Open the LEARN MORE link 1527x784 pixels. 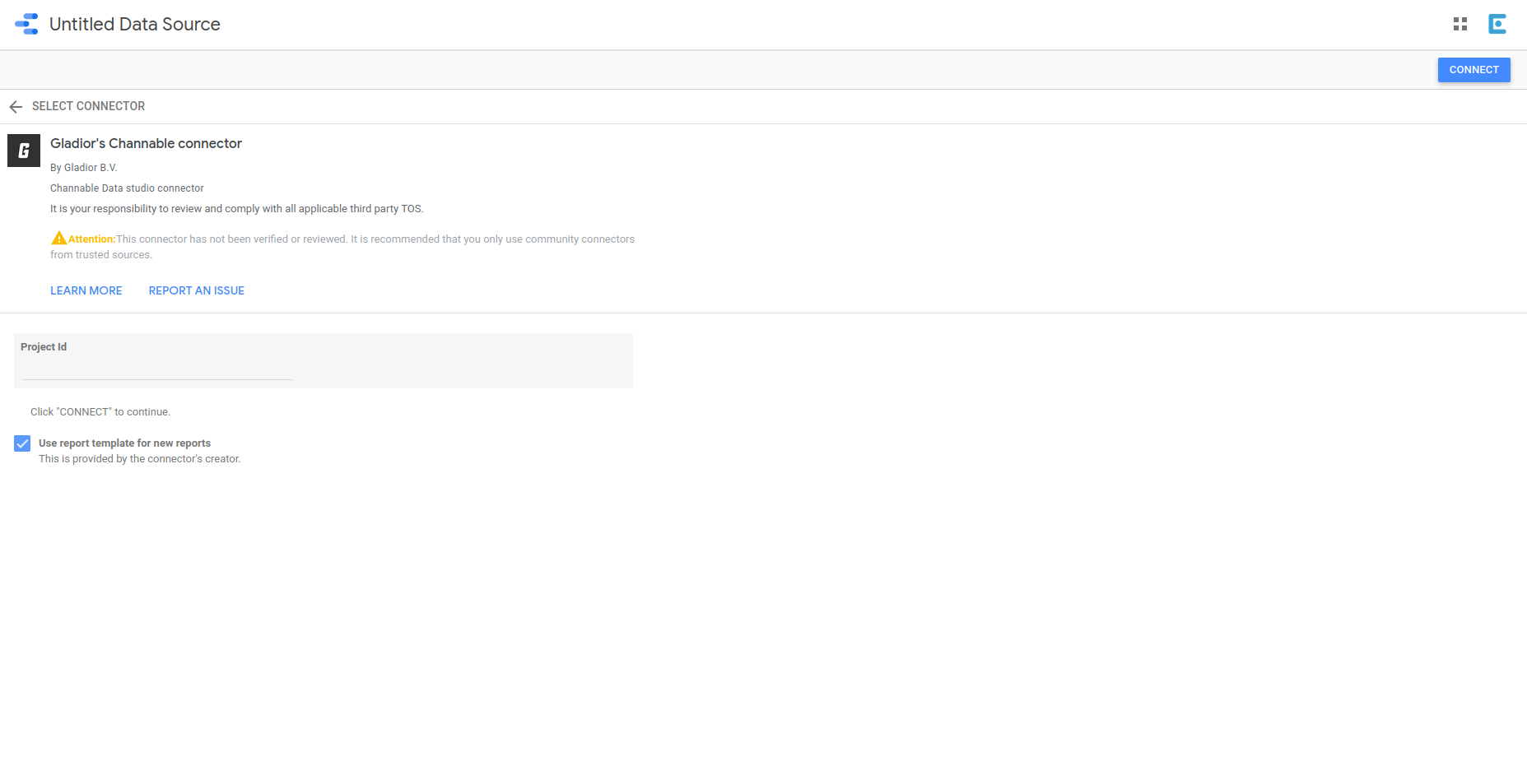point(86,290)
